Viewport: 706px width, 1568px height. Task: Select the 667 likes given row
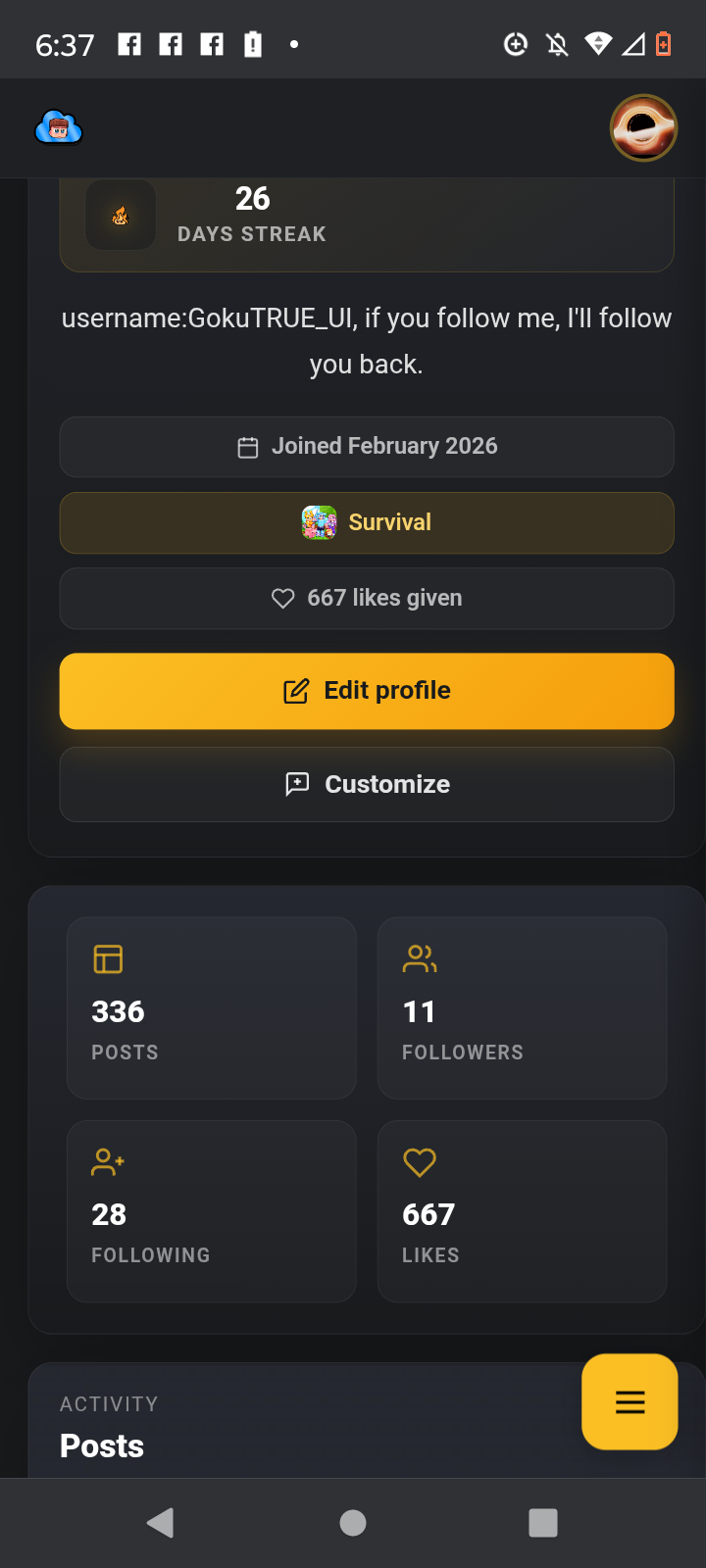pos(367,598)
